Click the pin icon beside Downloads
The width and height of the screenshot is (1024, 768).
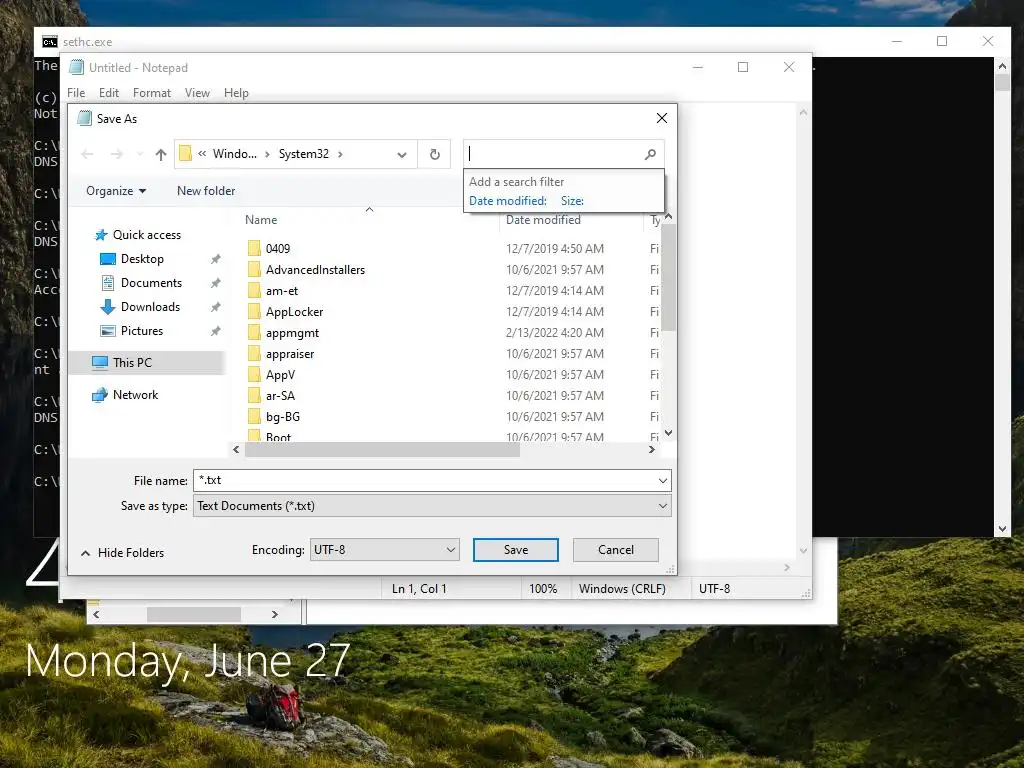[x=216, y=307]
